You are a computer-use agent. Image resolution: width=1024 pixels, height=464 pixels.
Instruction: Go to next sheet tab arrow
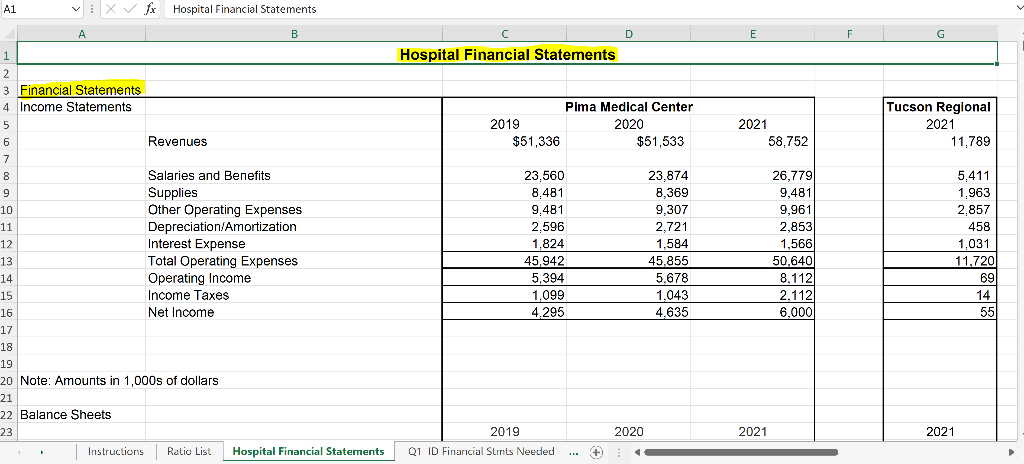click(x=42, y=452)
